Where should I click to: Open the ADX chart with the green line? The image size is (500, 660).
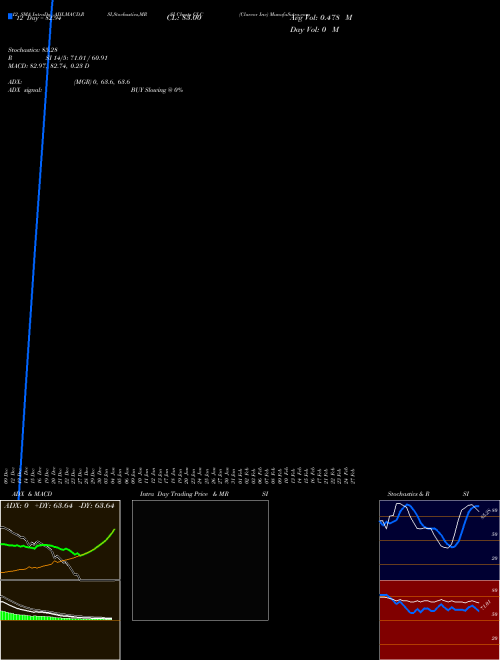pos(60,540)
